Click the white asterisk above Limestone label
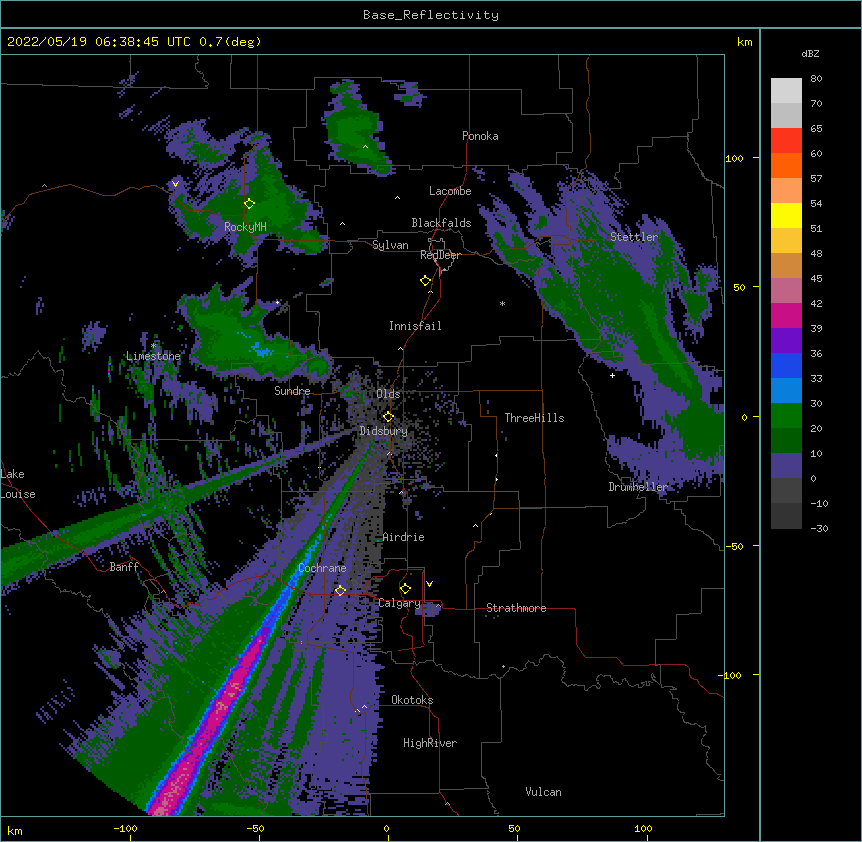Viewport: 862px width, 842px height. click(x=154, y=345)
